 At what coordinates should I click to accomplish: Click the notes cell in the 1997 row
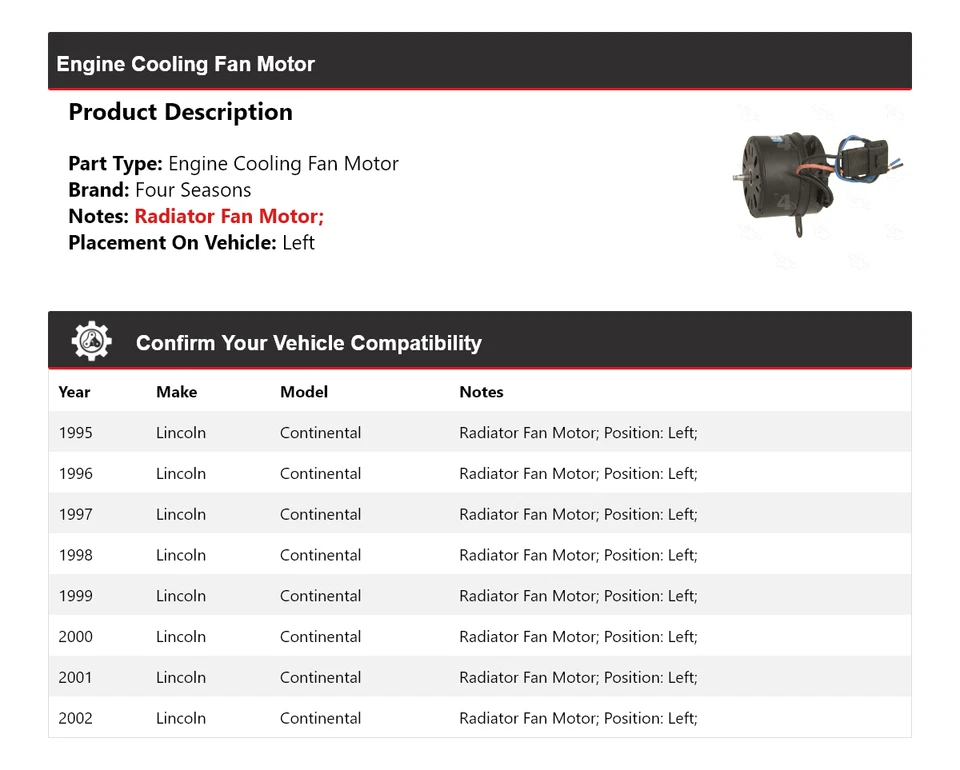click(x=578, y=514)
